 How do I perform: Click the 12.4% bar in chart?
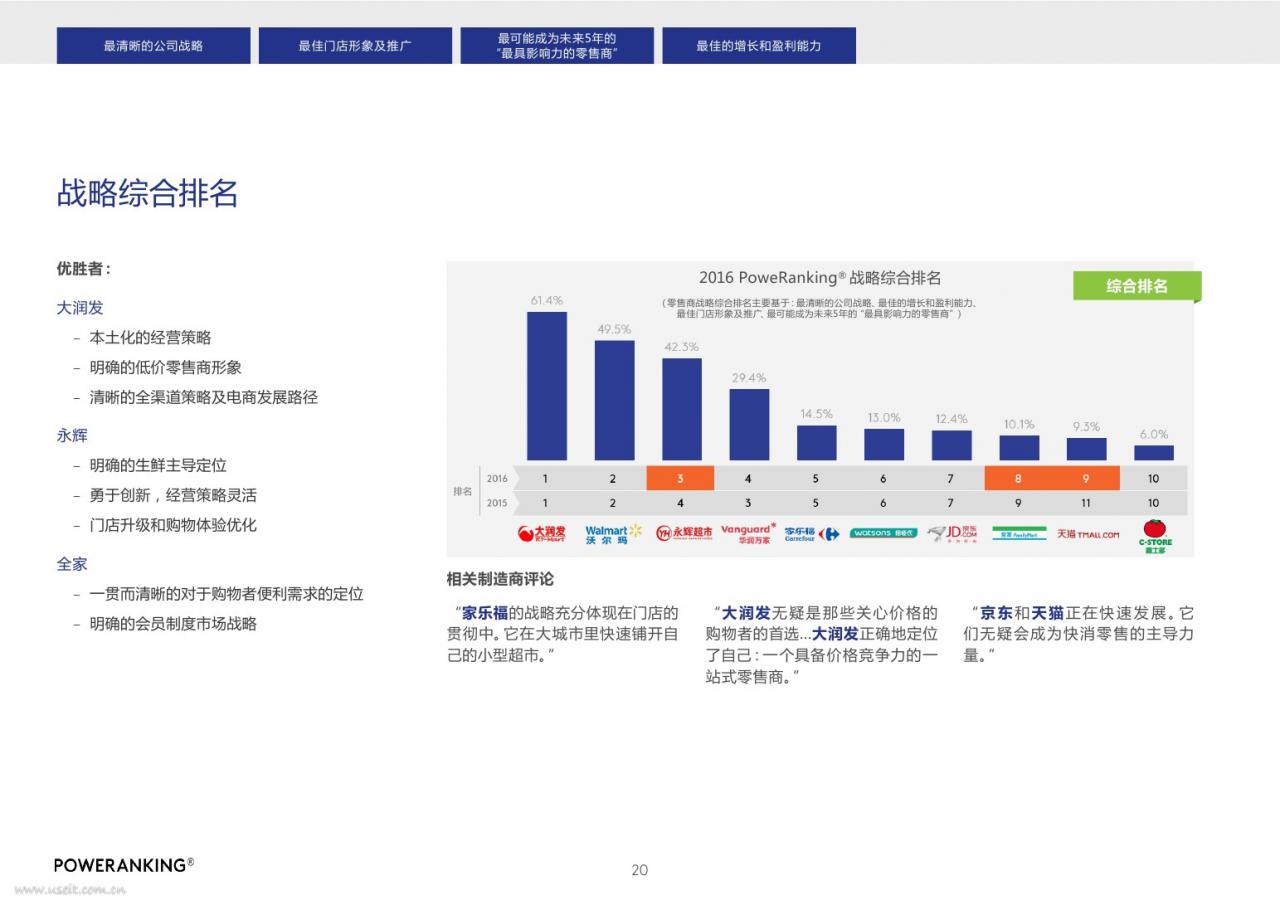click(951, 445)
